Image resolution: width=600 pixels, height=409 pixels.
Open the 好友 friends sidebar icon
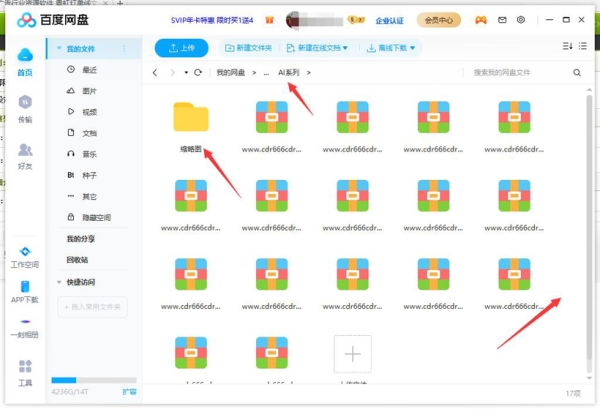(x=25, y=156)
